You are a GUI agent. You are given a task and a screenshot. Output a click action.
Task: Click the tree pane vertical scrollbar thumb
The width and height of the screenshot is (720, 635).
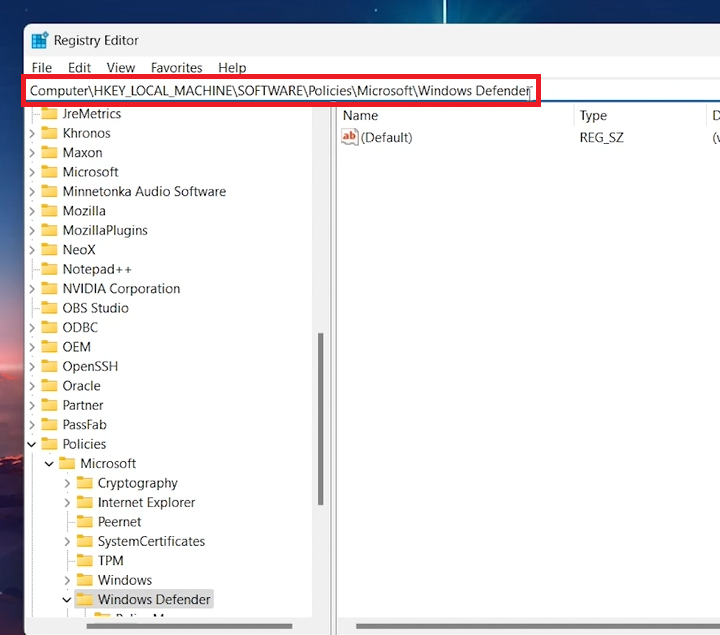coord(321,419)
